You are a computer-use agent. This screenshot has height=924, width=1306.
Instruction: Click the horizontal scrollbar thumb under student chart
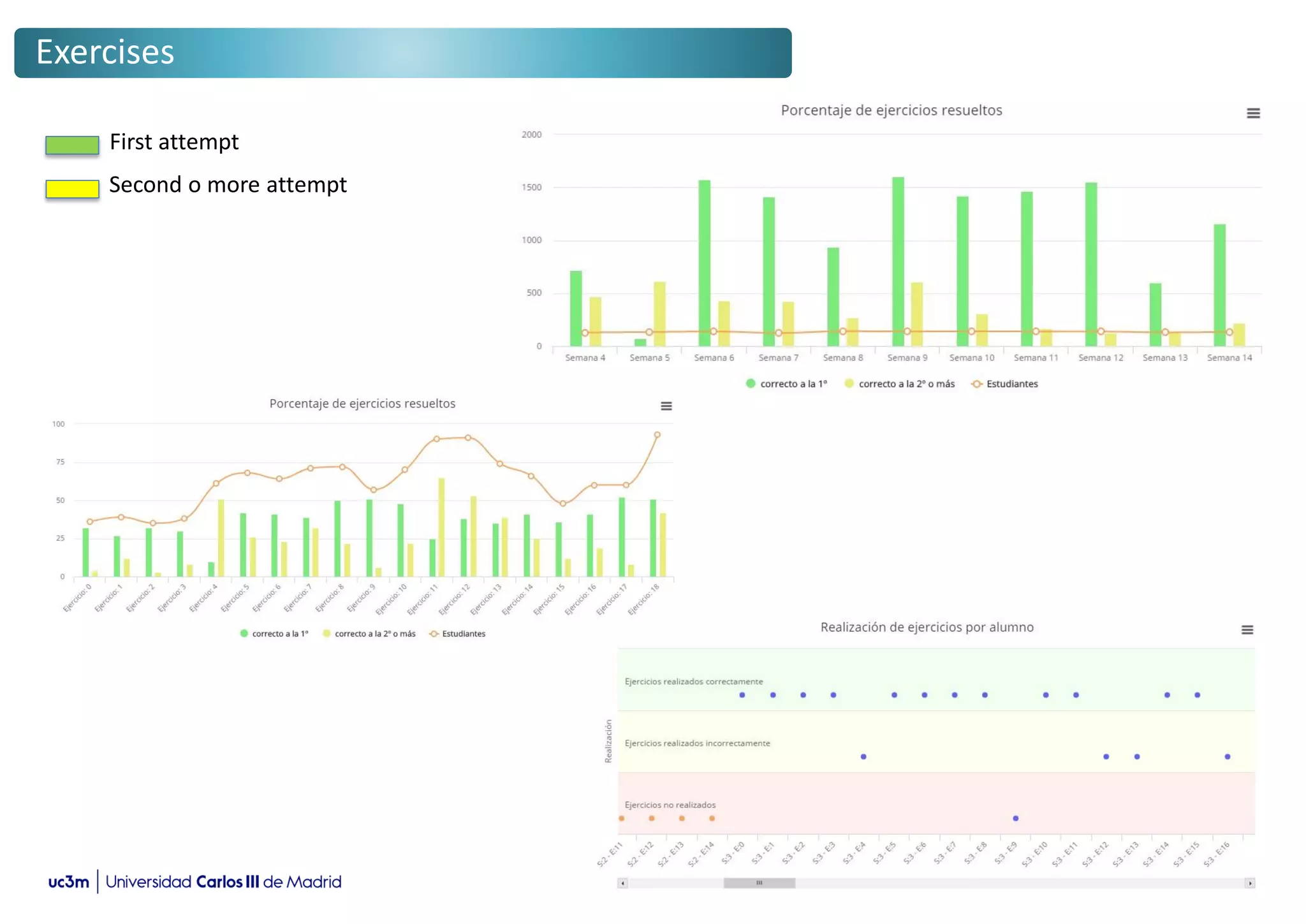[x=759, y=883]
